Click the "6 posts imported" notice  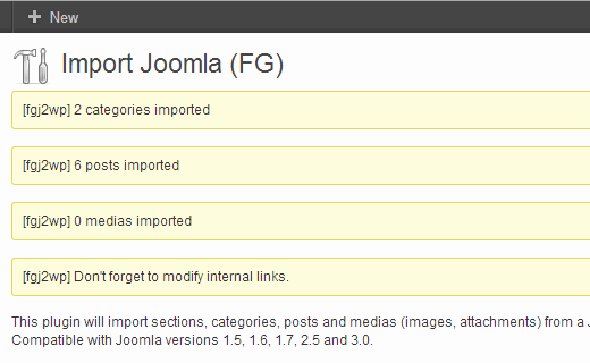(x=301, y=166)
